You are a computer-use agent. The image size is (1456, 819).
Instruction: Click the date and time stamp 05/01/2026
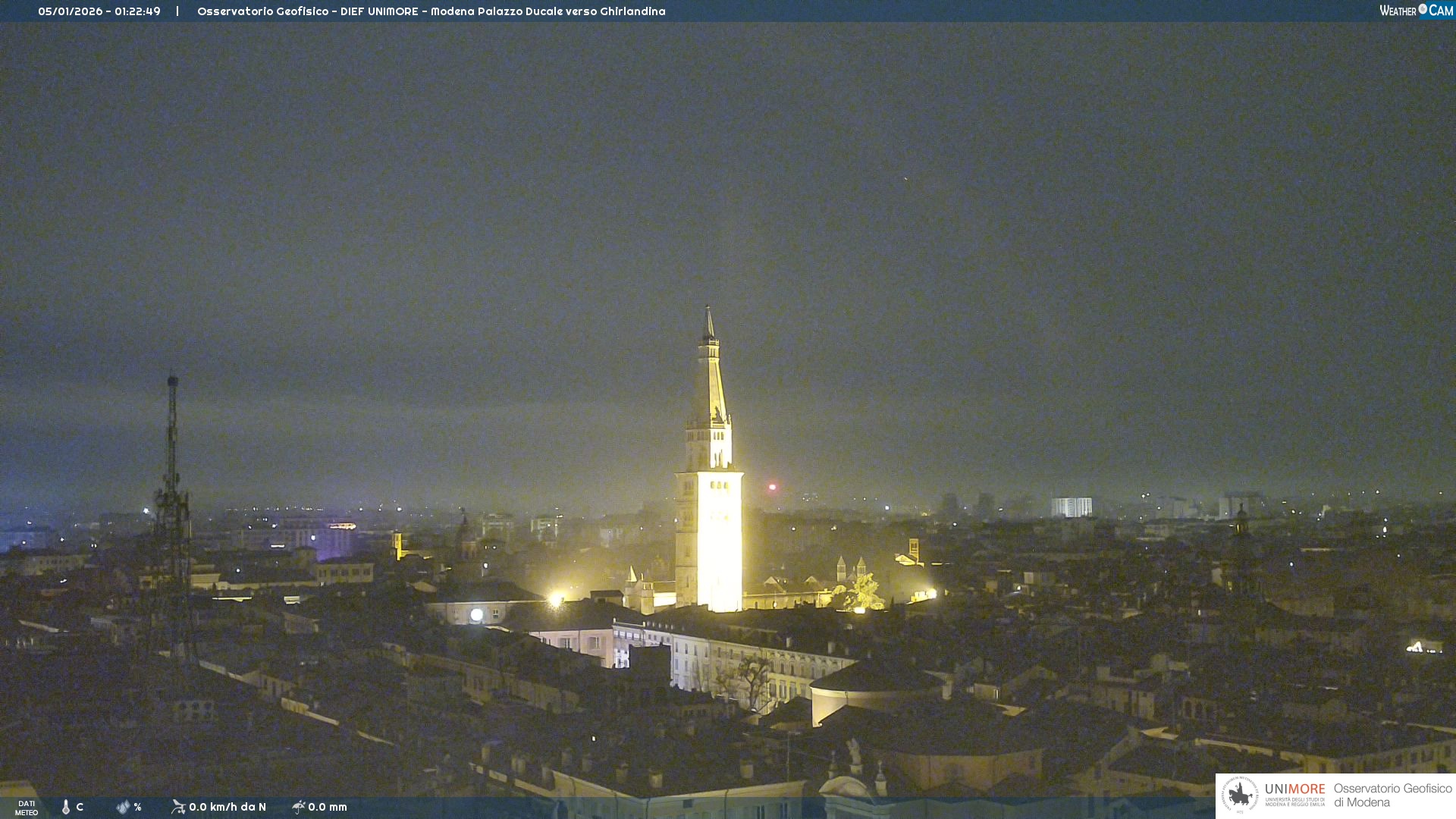point(99,11)
